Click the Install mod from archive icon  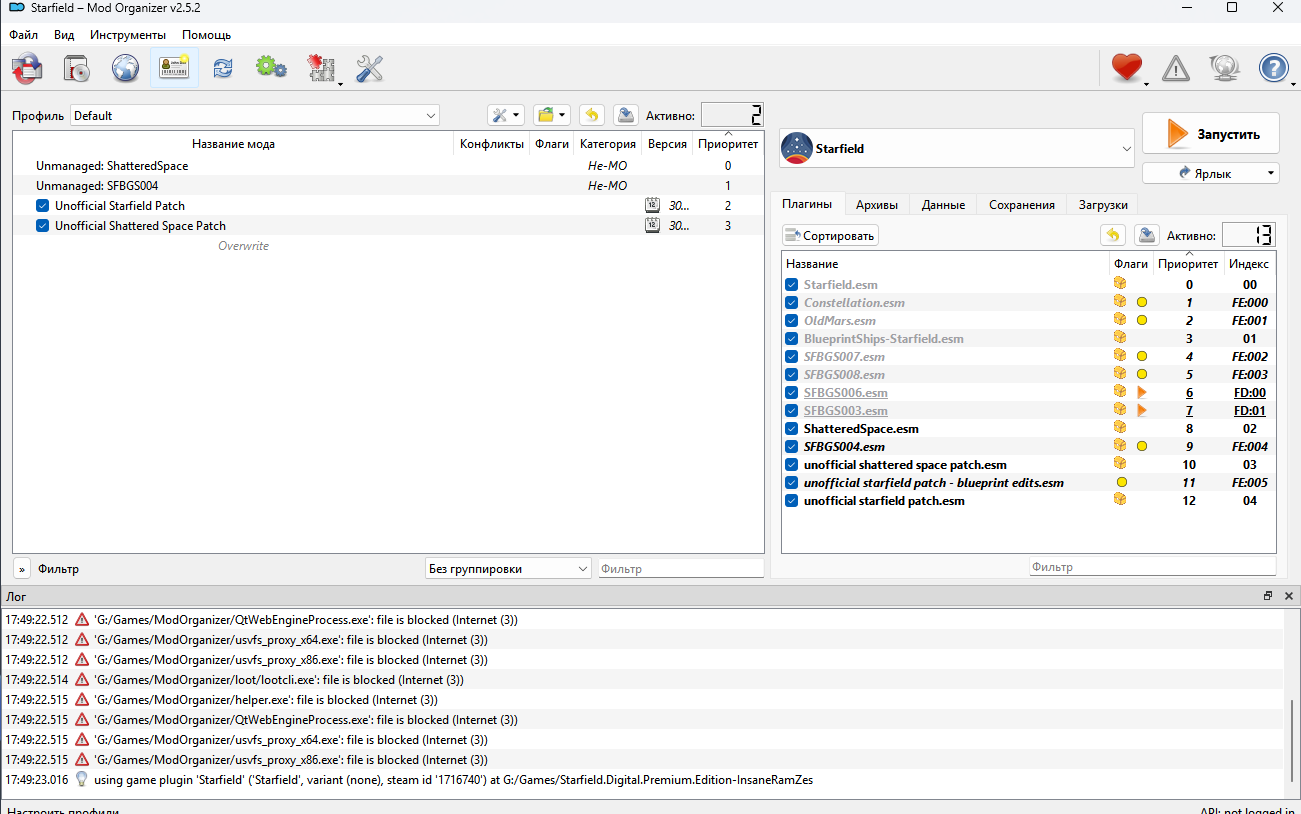(x=27, y=68)
